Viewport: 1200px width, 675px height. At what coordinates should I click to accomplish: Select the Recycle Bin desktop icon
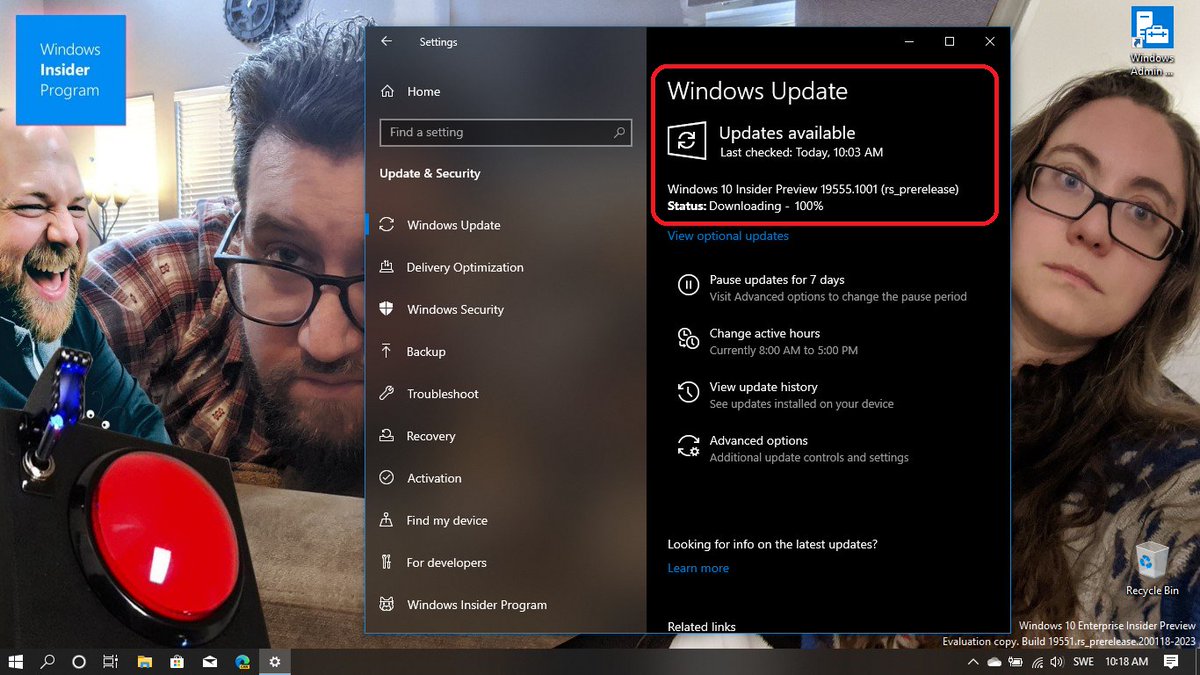[x=1152, y=568]
